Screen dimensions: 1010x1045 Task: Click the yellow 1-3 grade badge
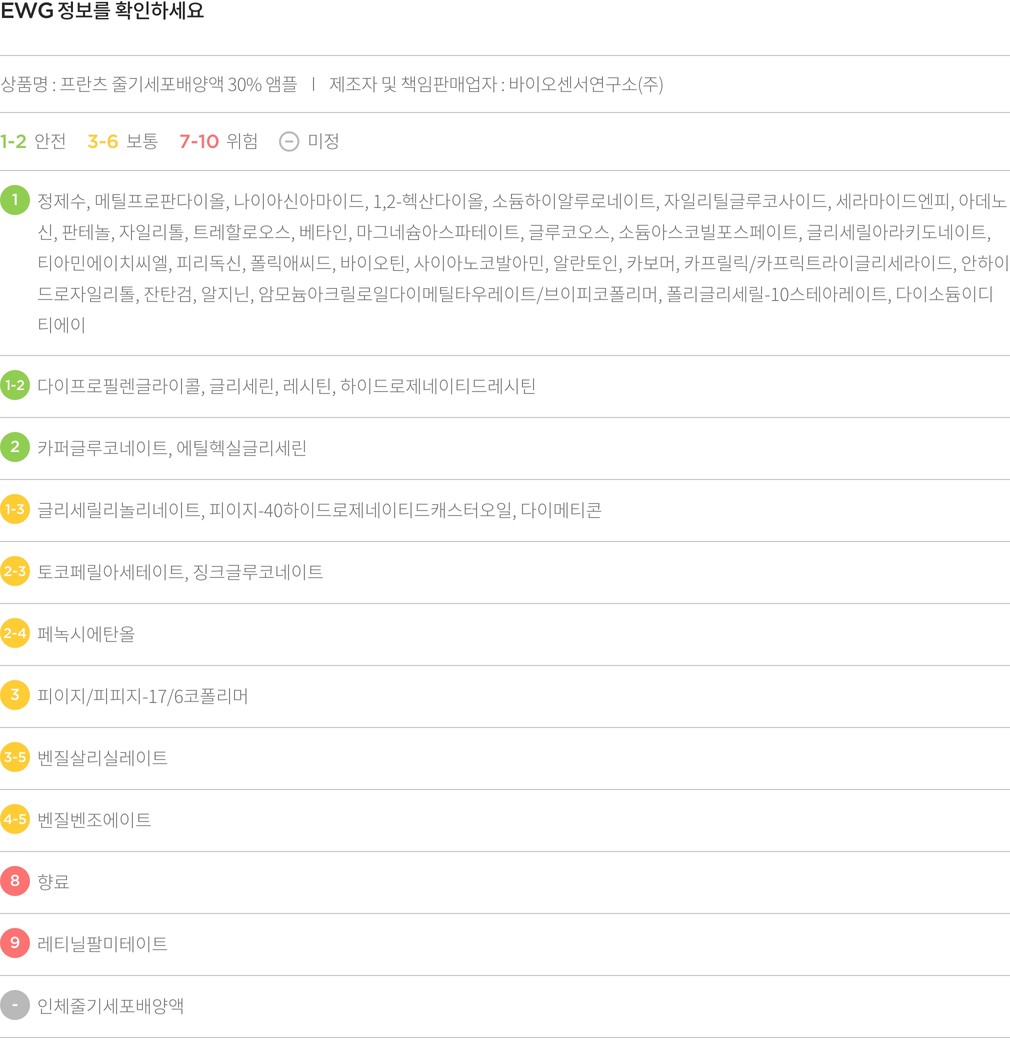[15, 509]
